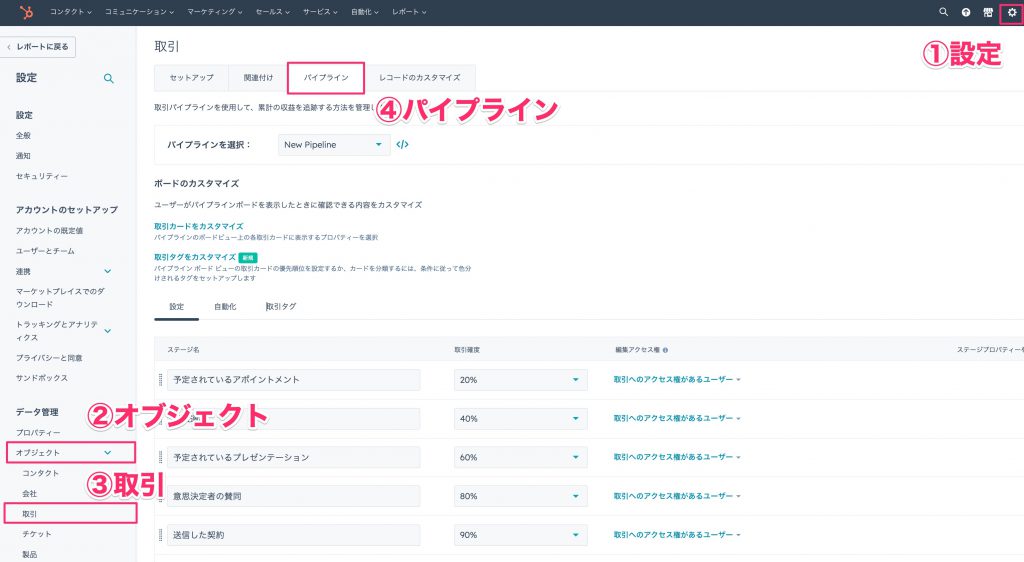The height and width of the screenshot is (562, 1024).
Task: Select the 取引タグ sub-tab
Action: (281, 306)
